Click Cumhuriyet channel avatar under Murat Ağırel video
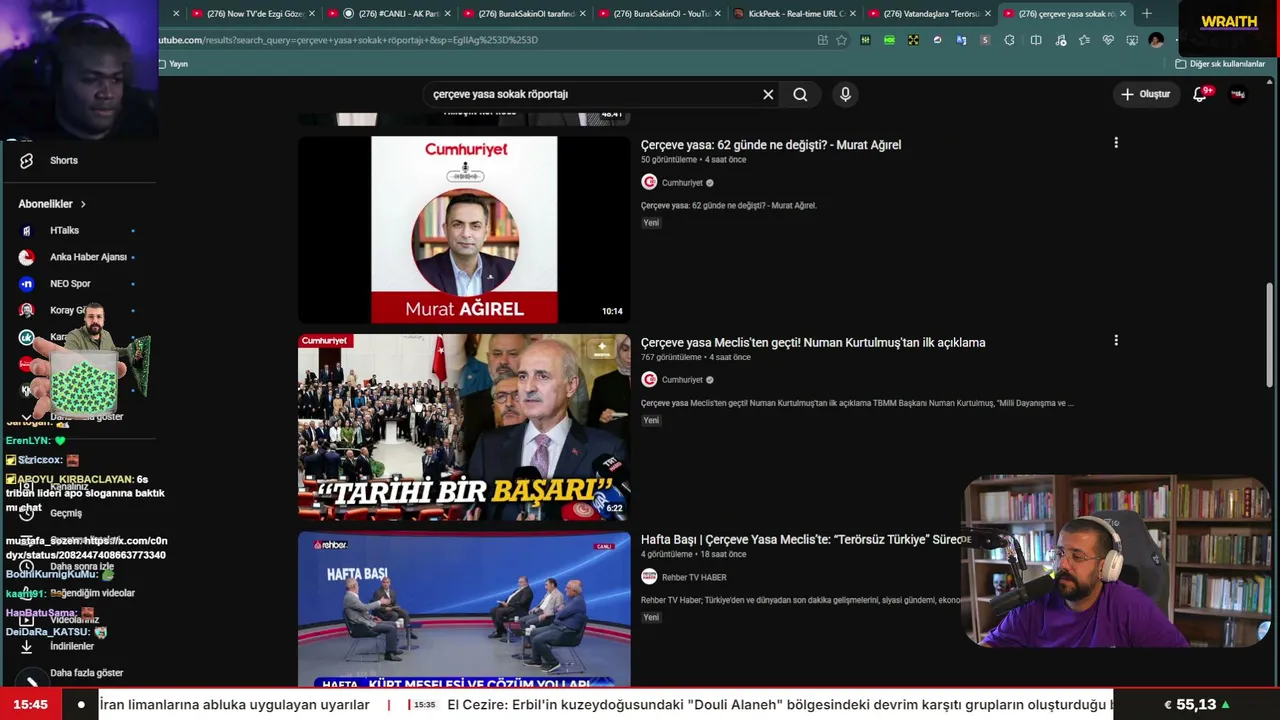Viewport: 1280px width, 720px height. click(x=649, y=182)
